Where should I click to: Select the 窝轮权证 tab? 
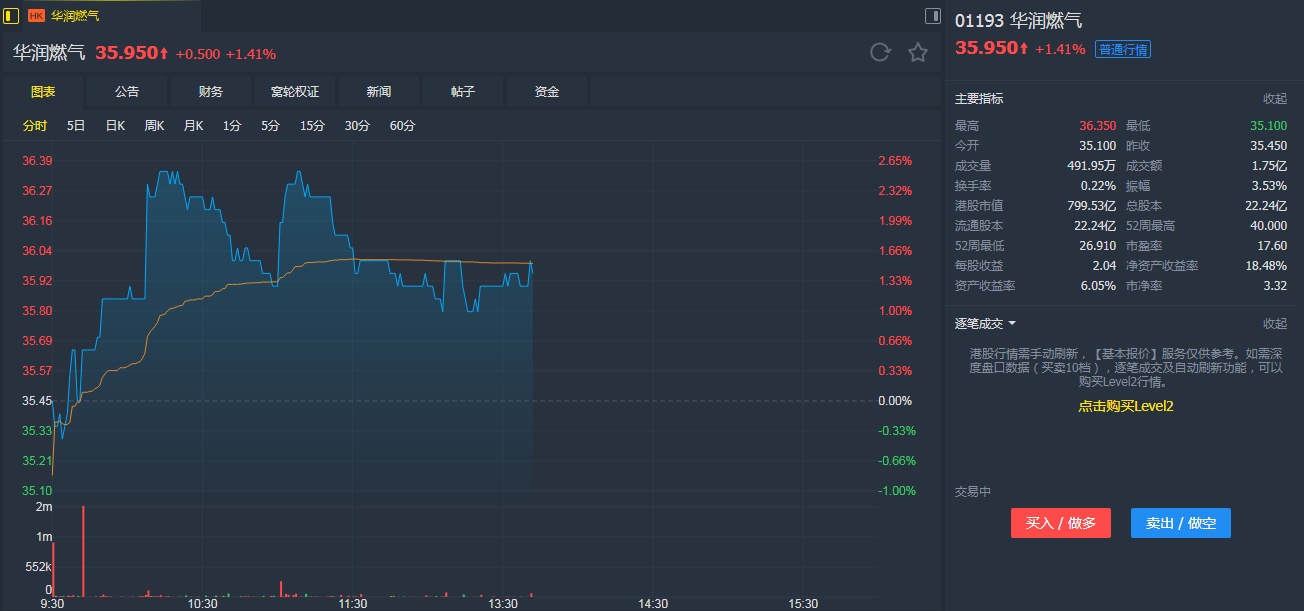[x=295, y=92]
